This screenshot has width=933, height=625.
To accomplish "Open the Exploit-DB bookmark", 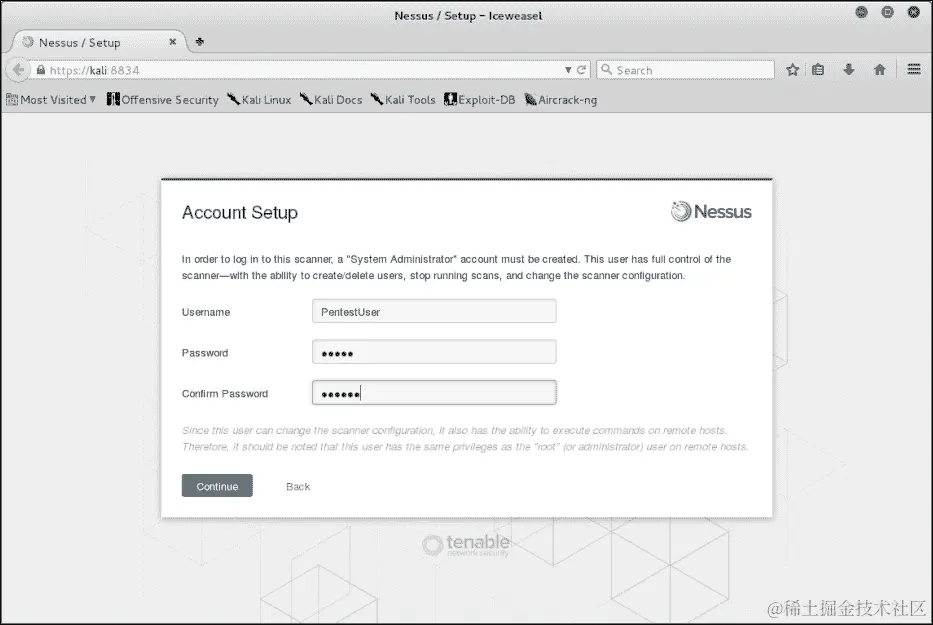I will [480, 100].
